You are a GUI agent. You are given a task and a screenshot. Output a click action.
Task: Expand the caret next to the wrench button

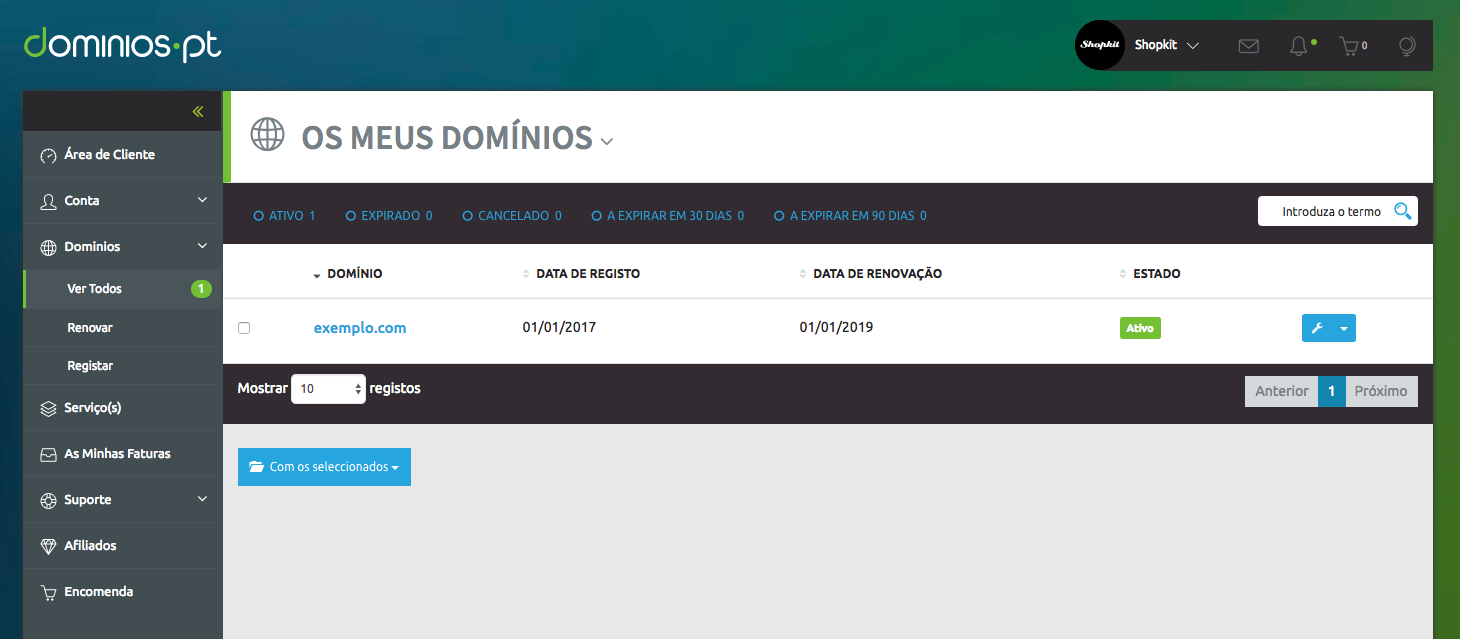[1344, 328]
